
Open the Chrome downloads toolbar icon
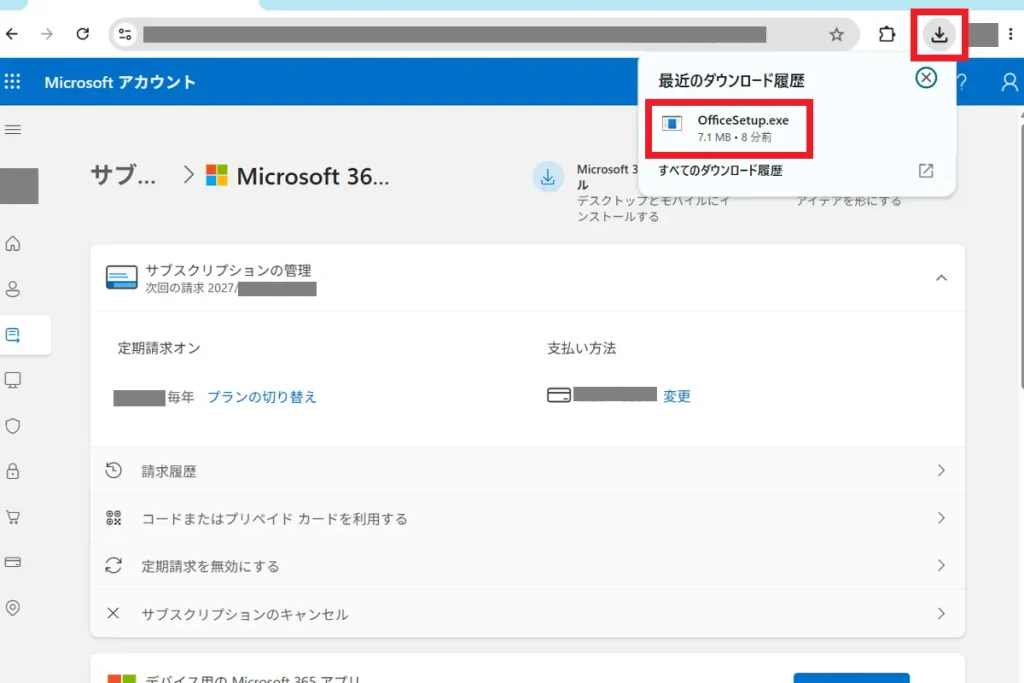tap(939, 34)
